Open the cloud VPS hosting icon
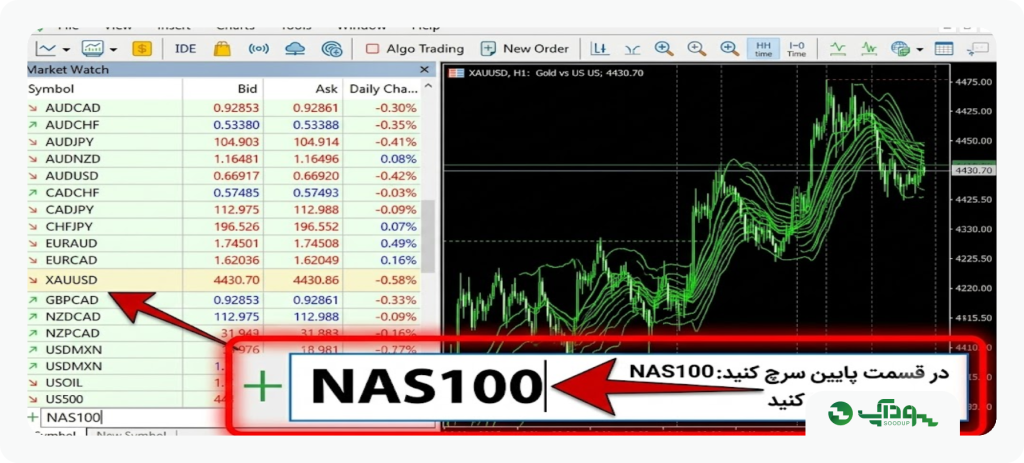The height and width of the screenshot is (463, 1024). [296, 48]
